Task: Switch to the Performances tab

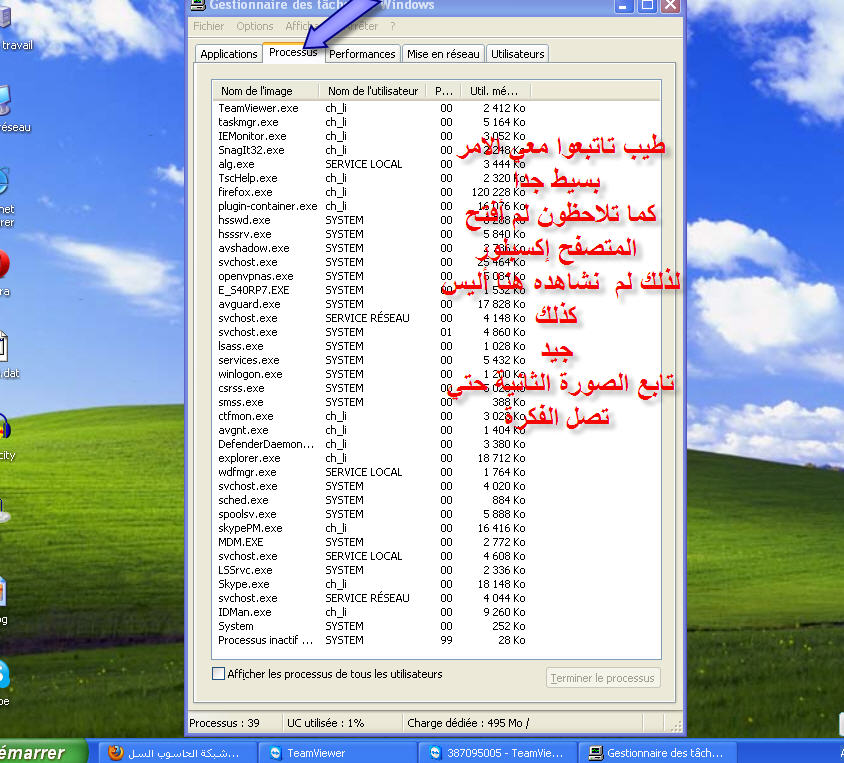Action: [362, 54]
